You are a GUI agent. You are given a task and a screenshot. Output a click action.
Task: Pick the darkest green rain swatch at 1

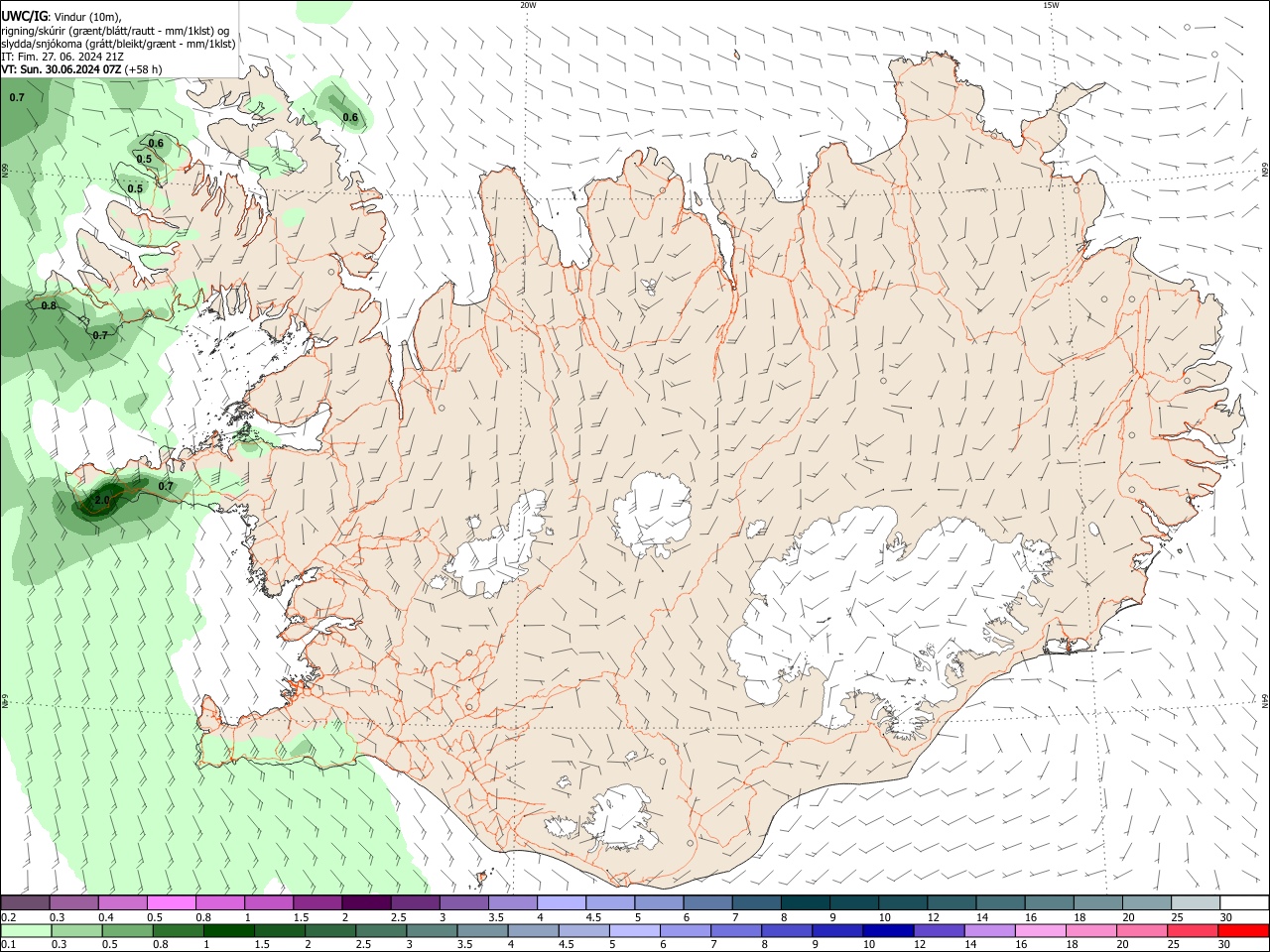click(x=229, y=931)
